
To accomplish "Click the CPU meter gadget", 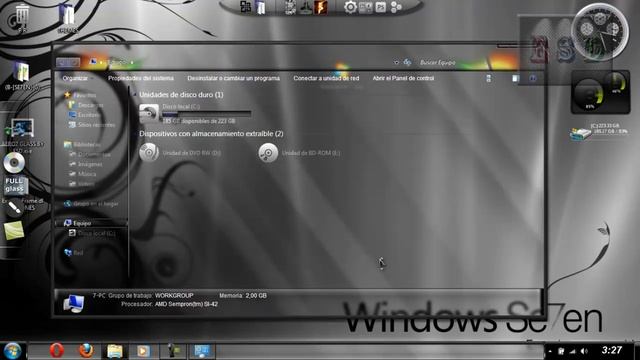I will [600, 93].
